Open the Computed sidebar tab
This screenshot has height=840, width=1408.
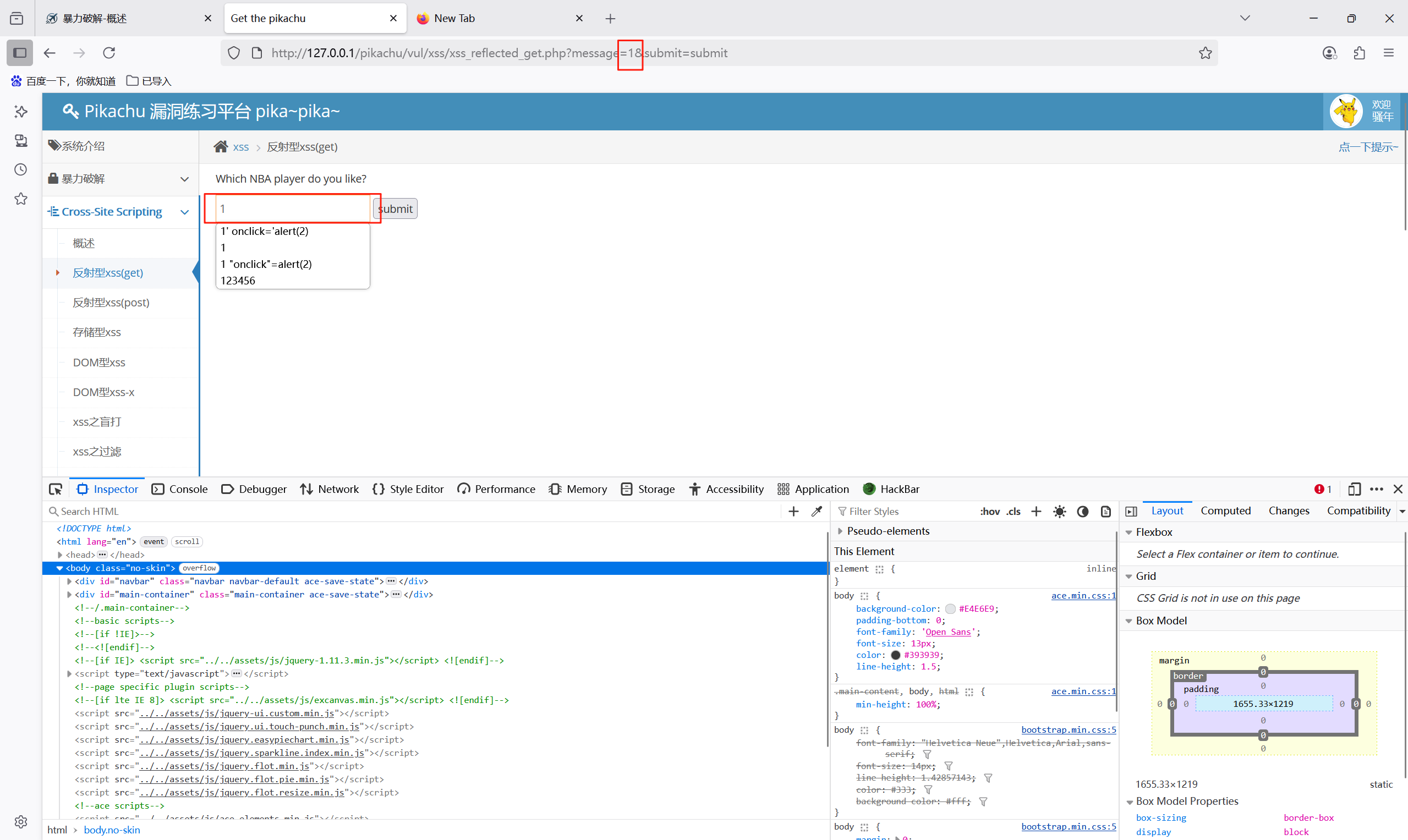point(1226,510)
